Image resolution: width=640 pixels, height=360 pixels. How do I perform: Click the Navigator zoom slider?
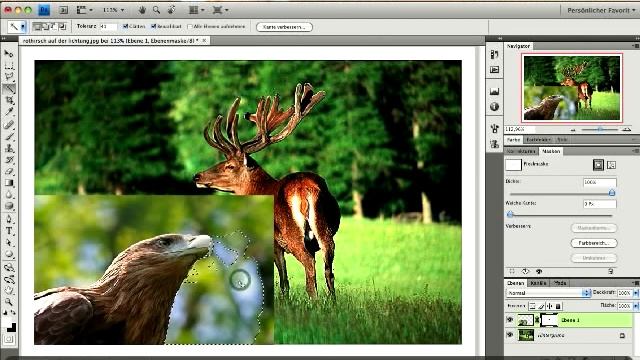(x=600, y=129)
